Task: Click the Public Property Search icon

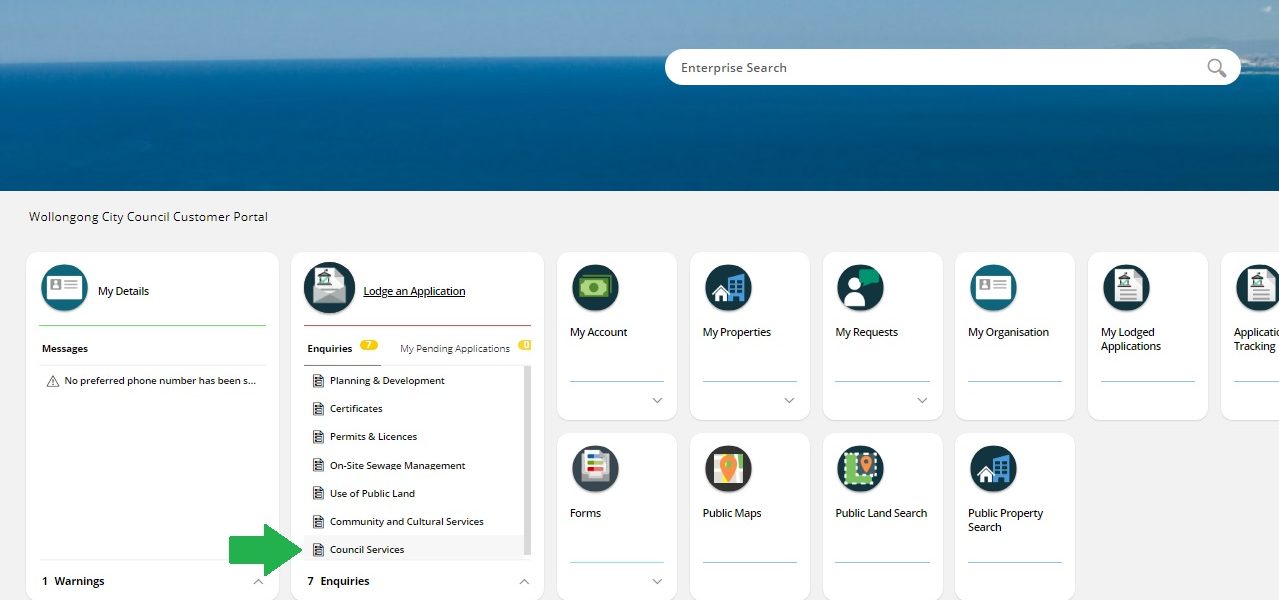Action: (x=993, y=469)
